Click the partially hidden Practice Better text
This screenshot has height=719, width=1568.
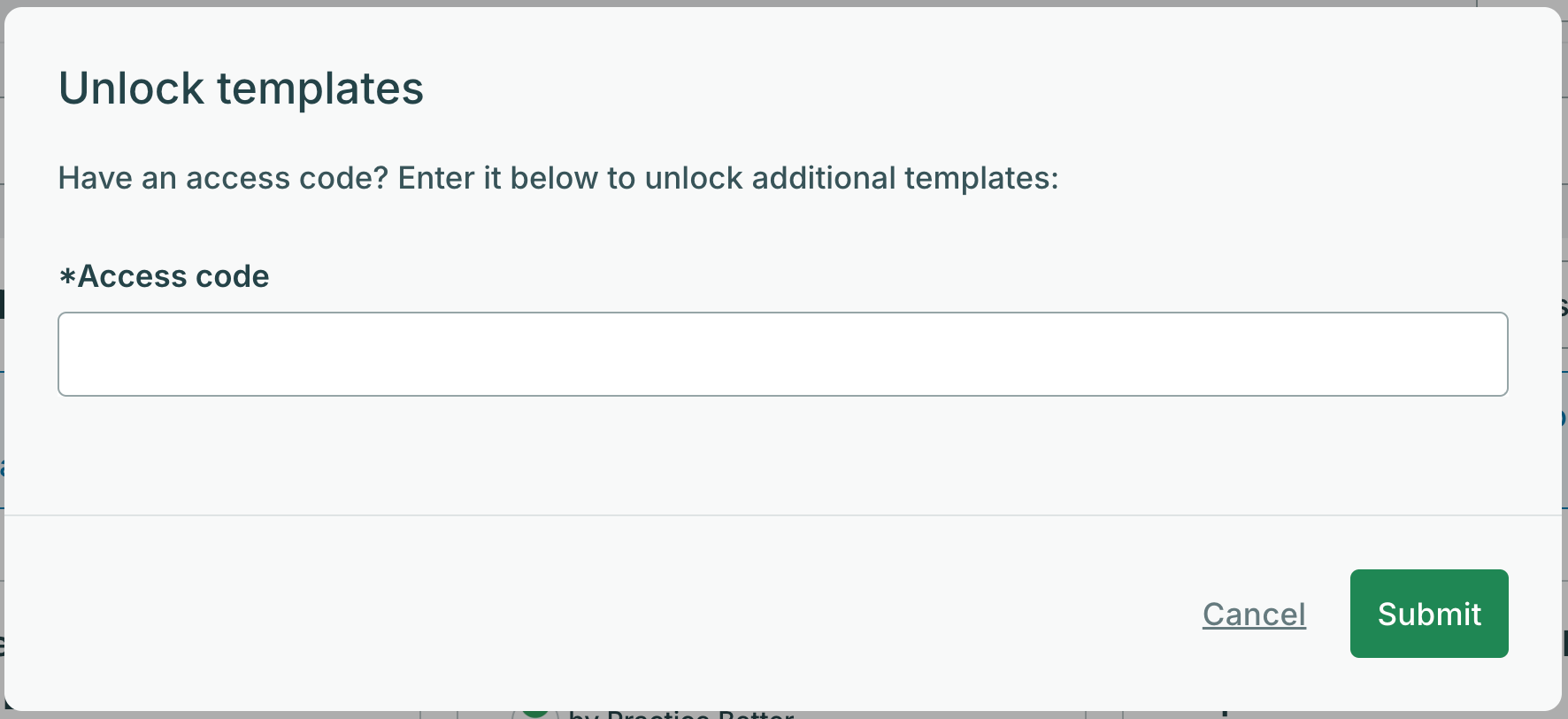coord(681,714)
